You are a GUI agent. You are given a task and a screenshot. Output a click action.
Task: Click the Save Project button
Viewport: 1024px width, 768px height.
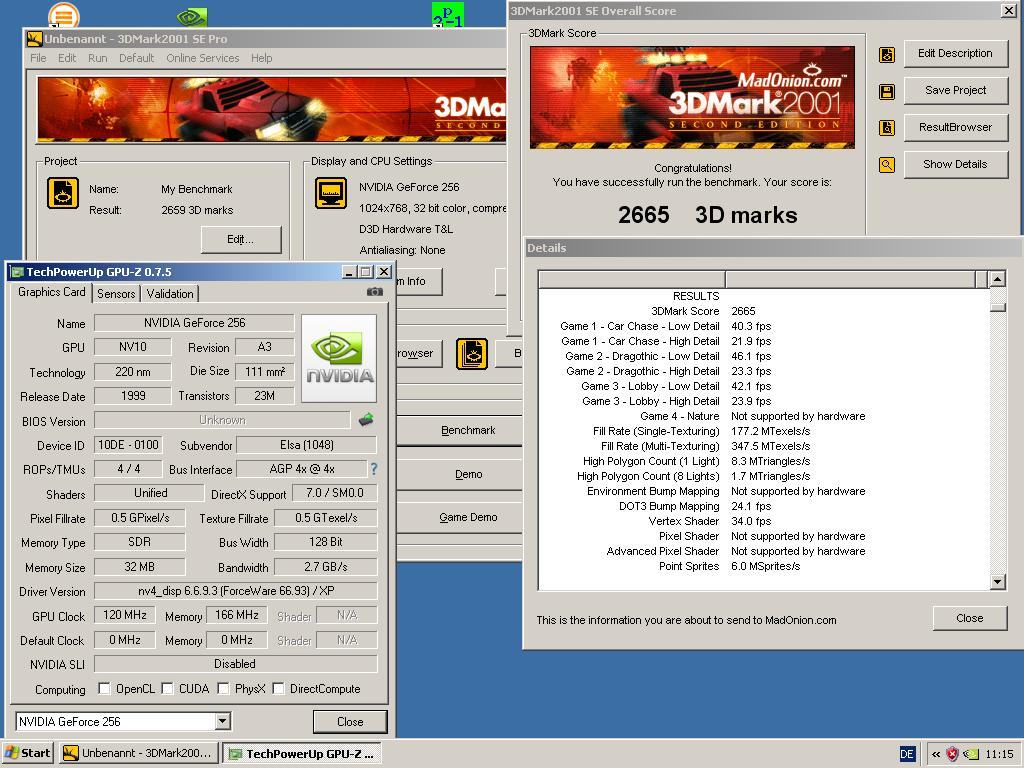(x=955, y=90)
